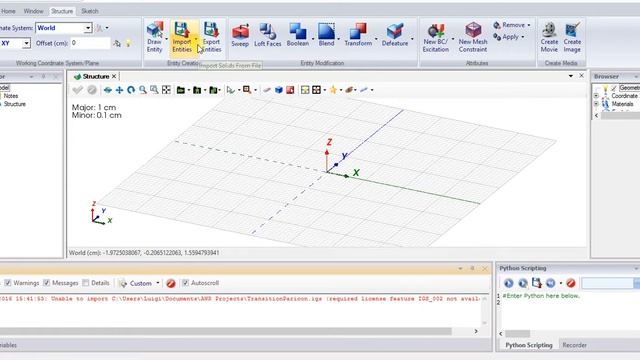This screenshot has height=360, width=640.
Task: Close the Structure document tab
Action: (x=114, y=76)
